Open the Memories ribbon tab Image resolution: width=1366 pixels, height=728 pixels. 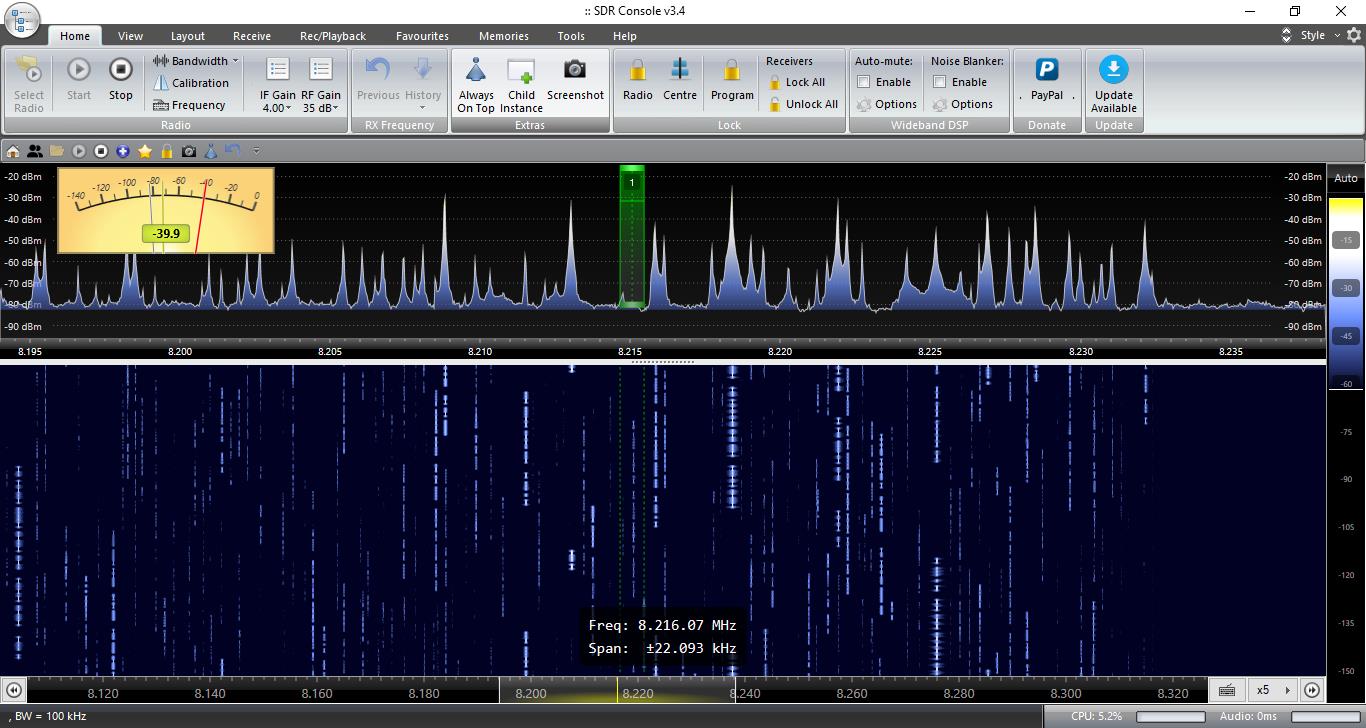point(504,36)
